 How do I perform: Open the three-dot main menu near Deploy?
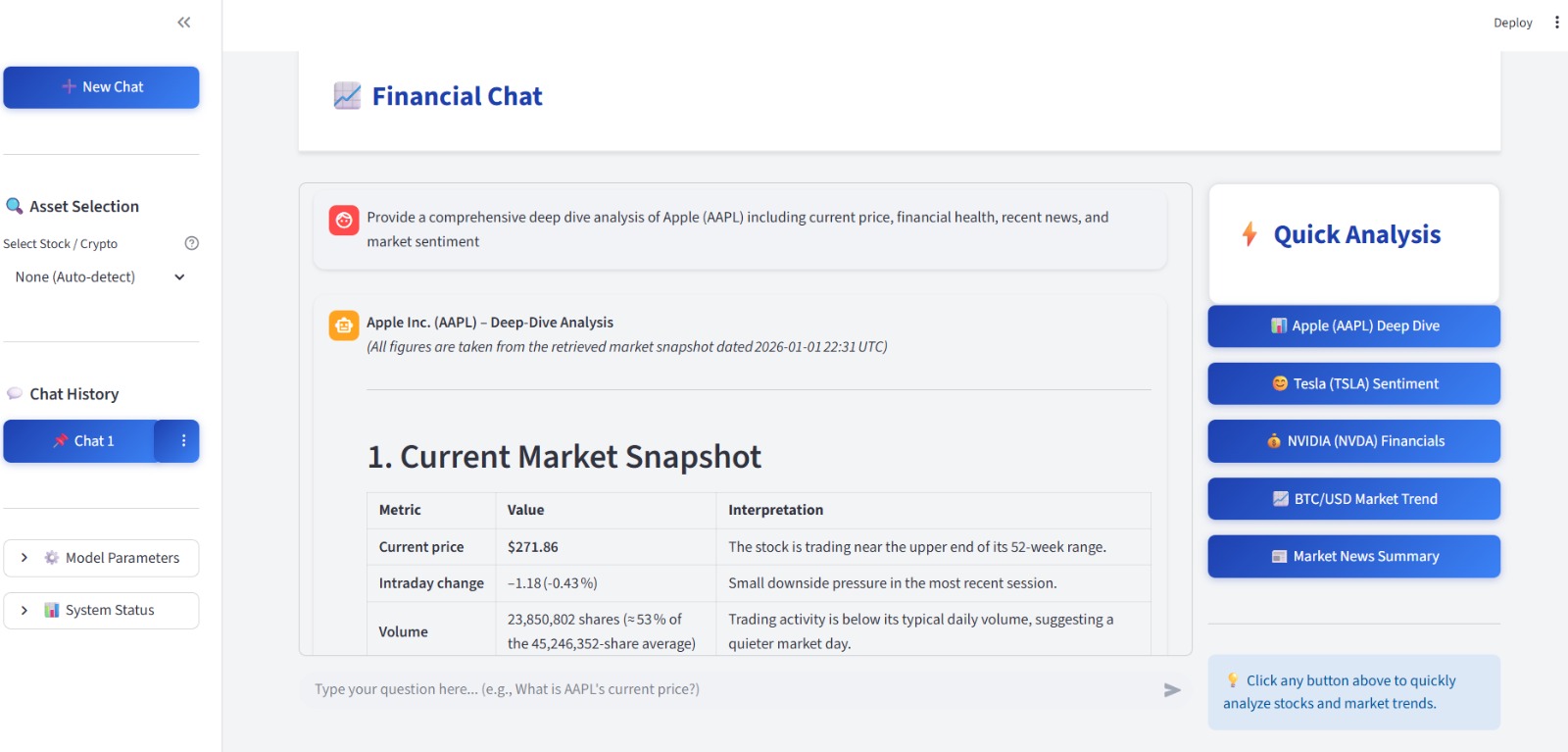click(x=1556, y=23)
